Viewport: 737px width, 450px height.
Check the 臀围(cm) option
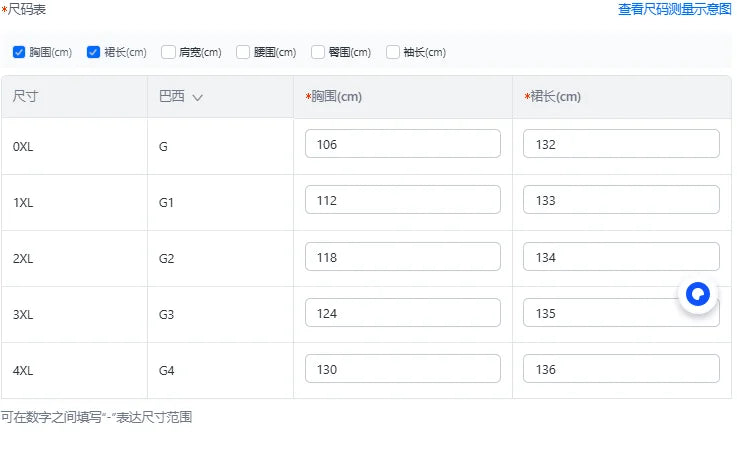pyautogui.click(x=318, y=52)
